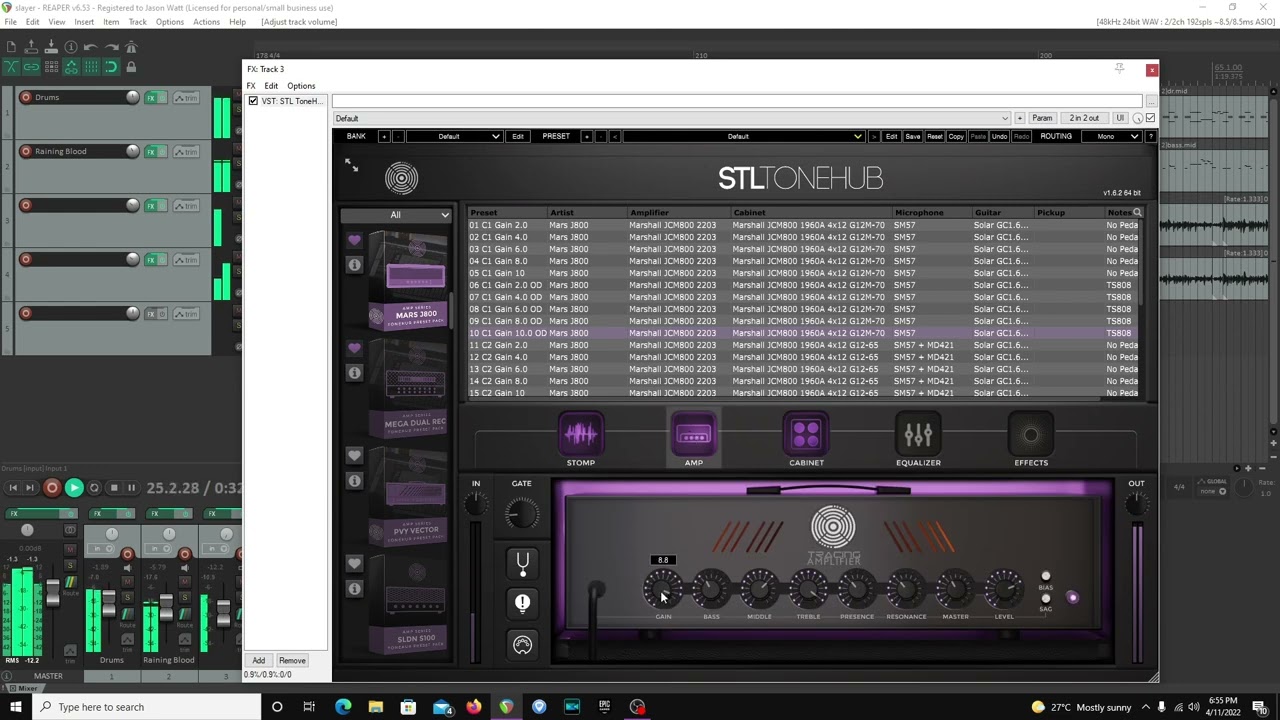Expand the FX preset Default combo box
1280x720 pixels.
[671, 118]
